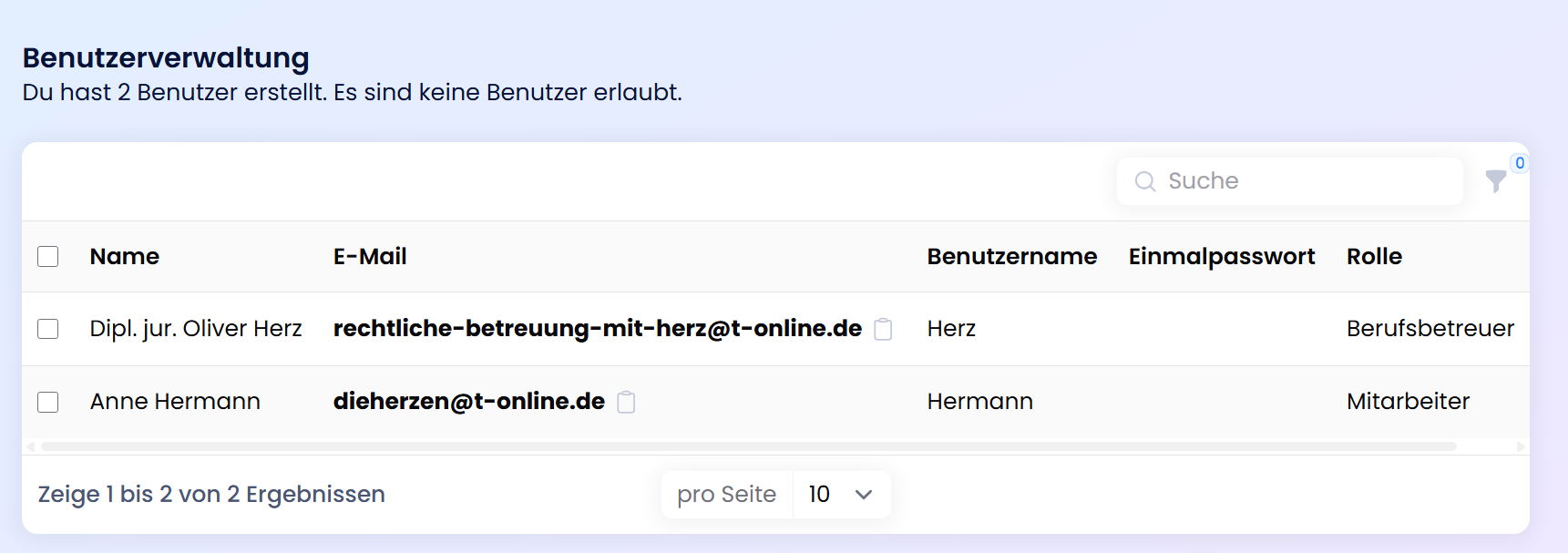Select the Anne Hermann row checkbox
Screen dimensions: 1568x553
(48, 402)
